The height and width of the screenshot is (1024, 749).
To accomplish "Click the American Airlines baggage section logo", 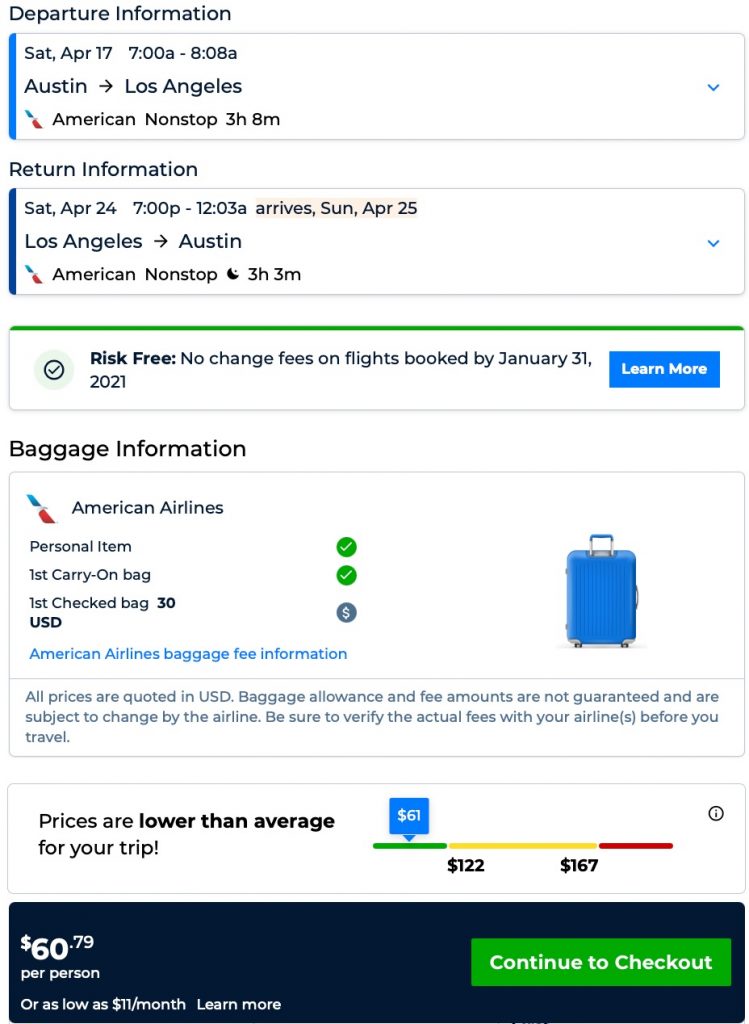I will point(42,508).
